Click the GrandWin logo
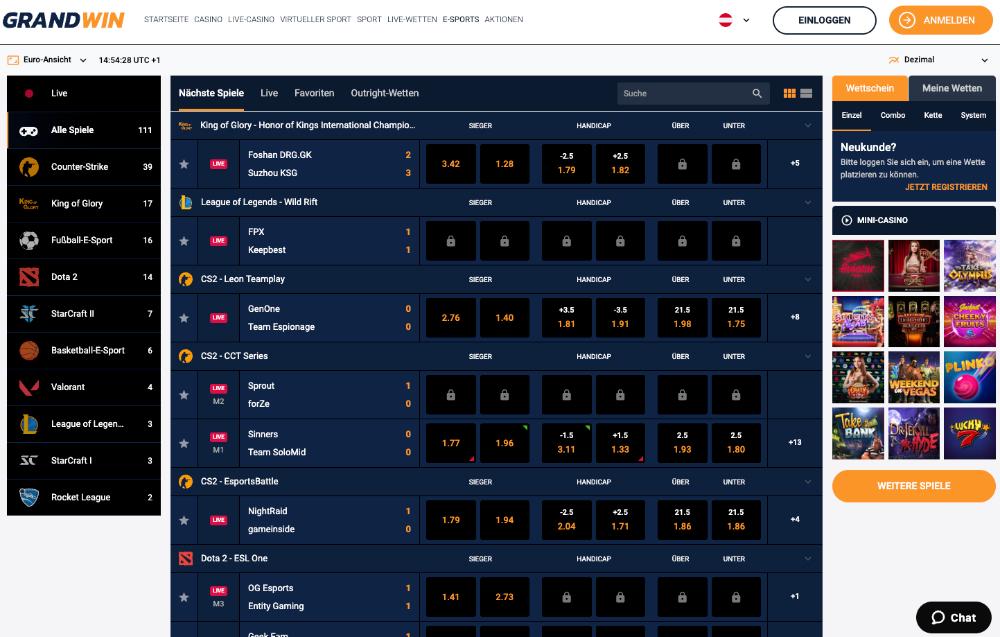This screenshot has height=637, width=1000. [64, 20]
